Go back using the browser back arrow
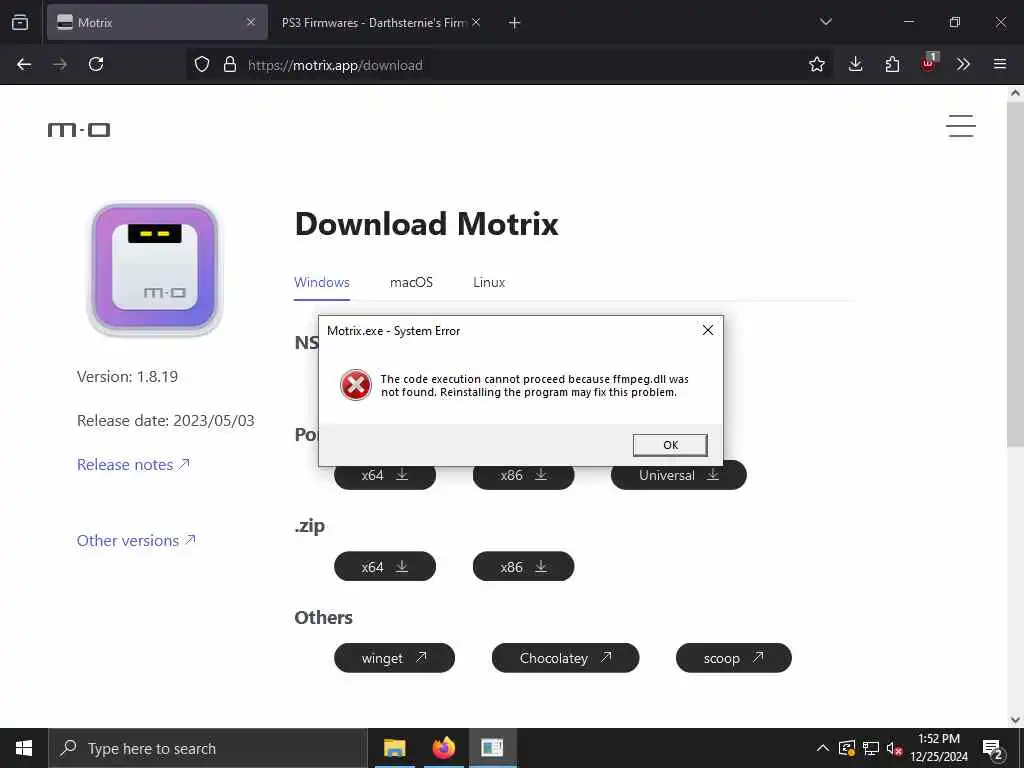1024x768 pixels. point(24,64)
